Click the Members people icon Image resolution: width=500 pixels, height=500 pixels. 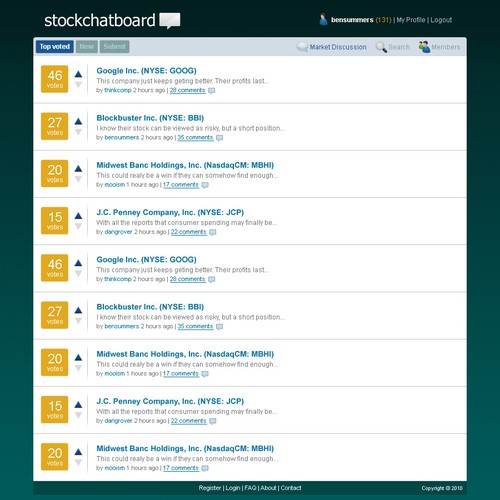coord(424,47)
